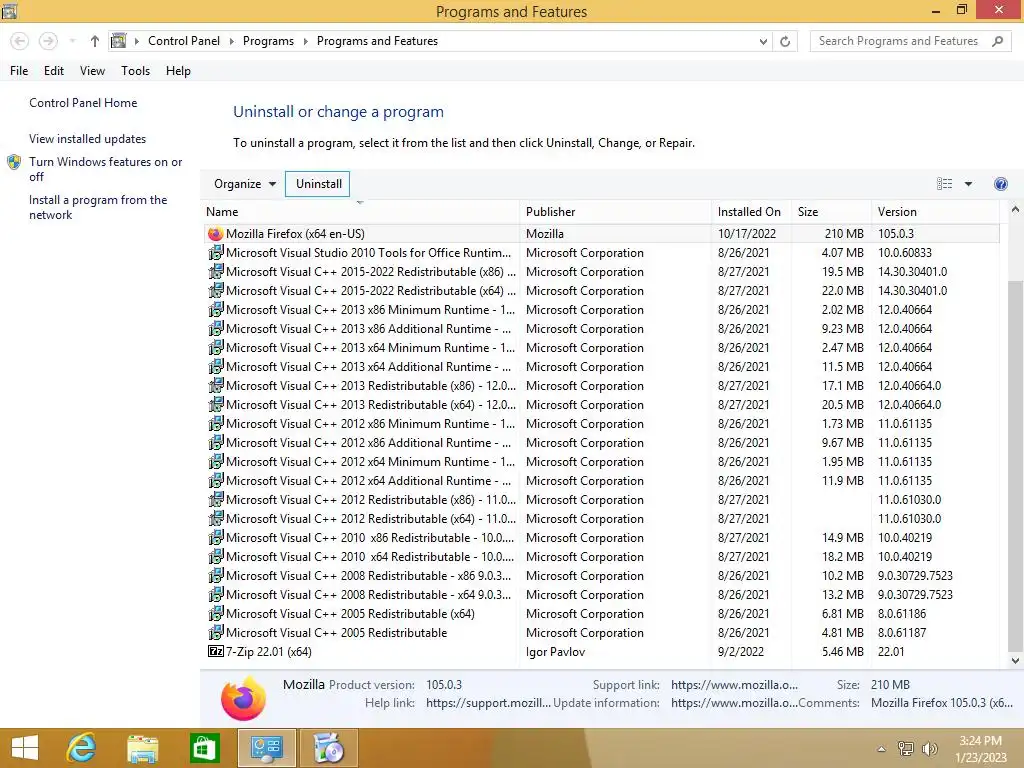Select Microsoft Visual C++ 2015-2022 Redistributable (x86)
The height and width of the screenshot is (768, 1024).
(602, 272)
